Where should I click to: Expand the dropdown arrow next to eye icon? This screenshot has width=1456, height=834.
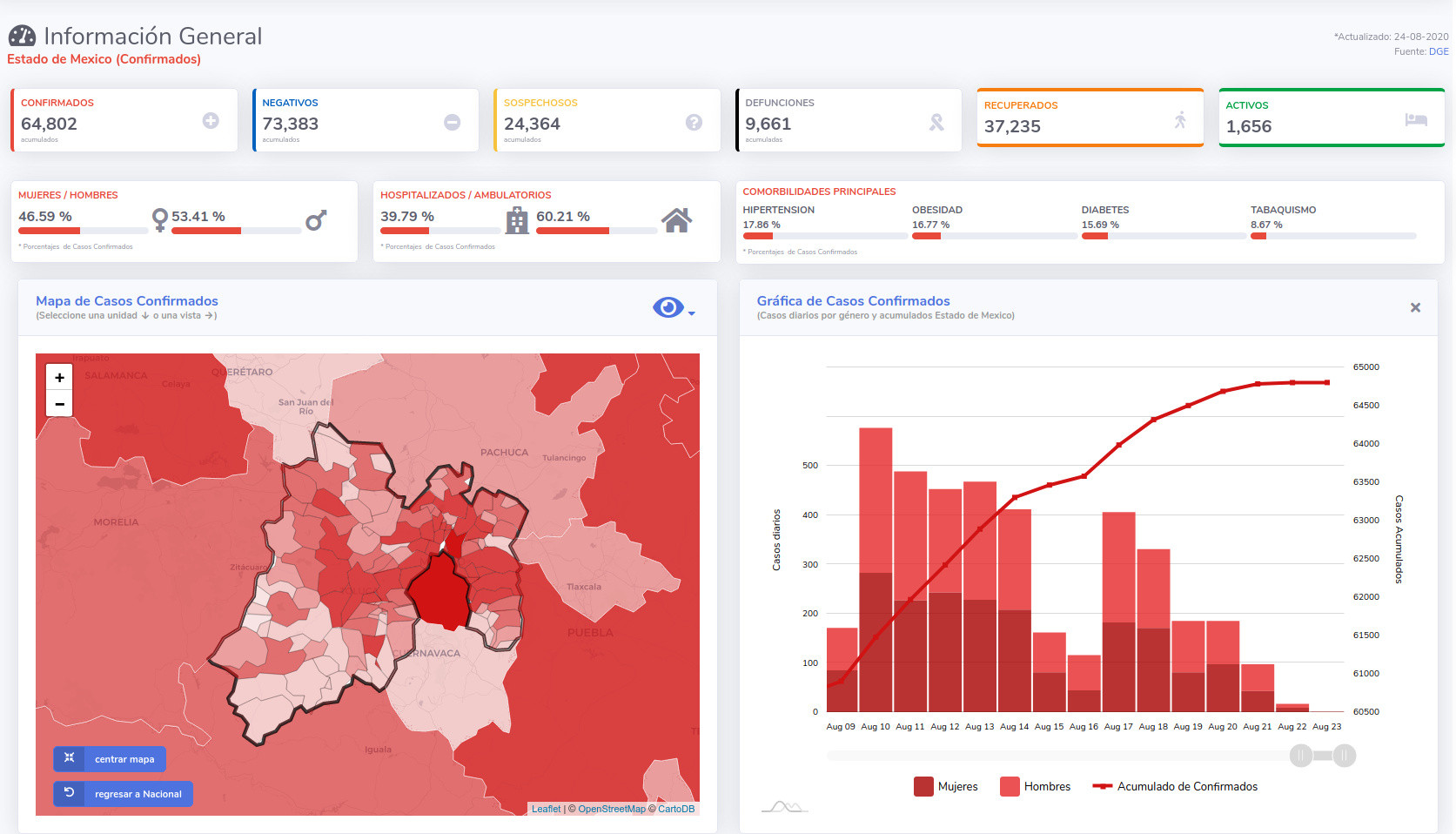click(x=692, y=313)
